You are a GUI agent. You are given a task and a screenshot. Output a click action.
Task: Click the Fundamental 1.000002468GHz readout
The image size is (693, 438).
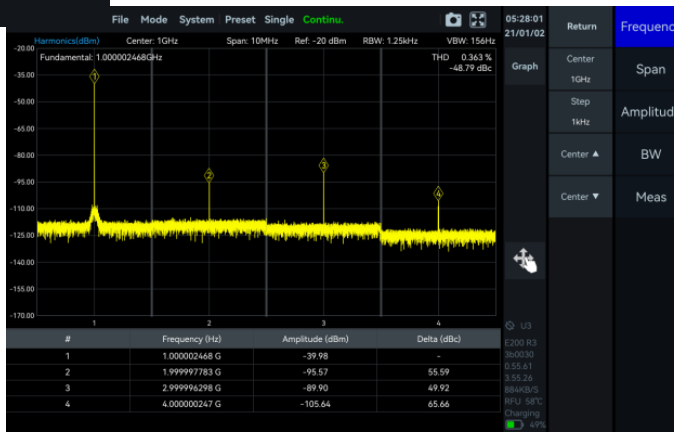(101, 57)
